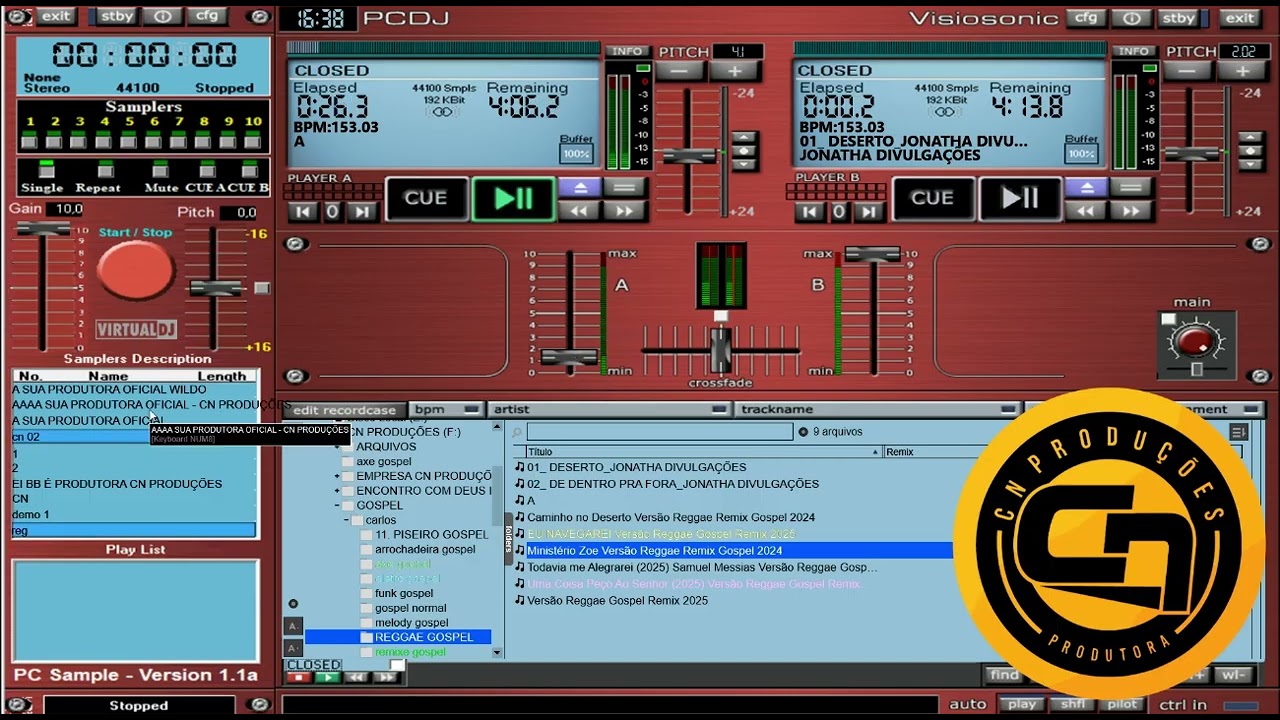The image size is (1280, 720).
Task: Click the equals-bar button beside Player A eject
Action: pos(624,187)
